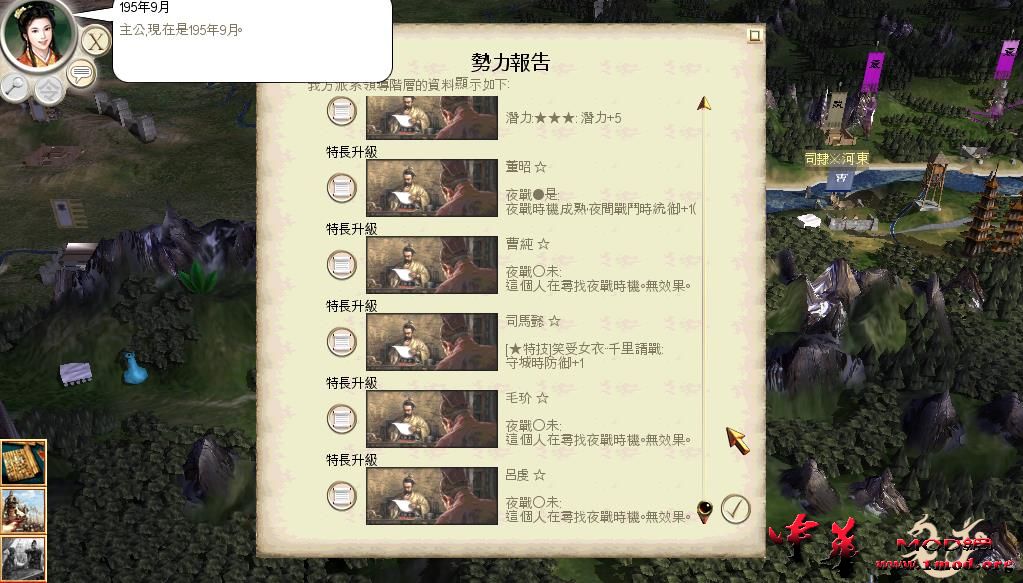Click the X button beside the advisor portrait

(x=96, y=42)
